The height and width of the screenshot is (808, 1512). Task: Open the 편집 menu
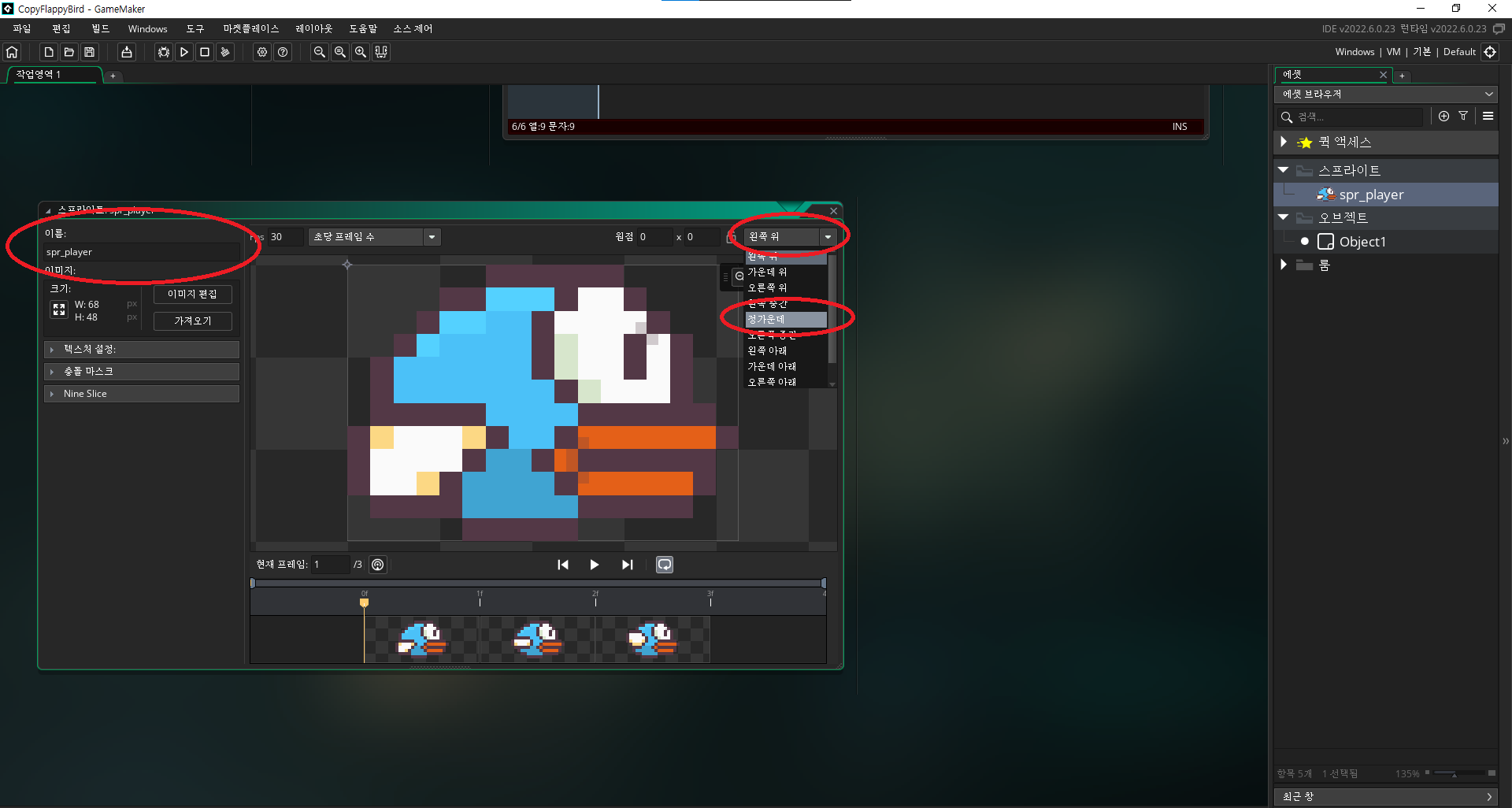coord(61,29)
